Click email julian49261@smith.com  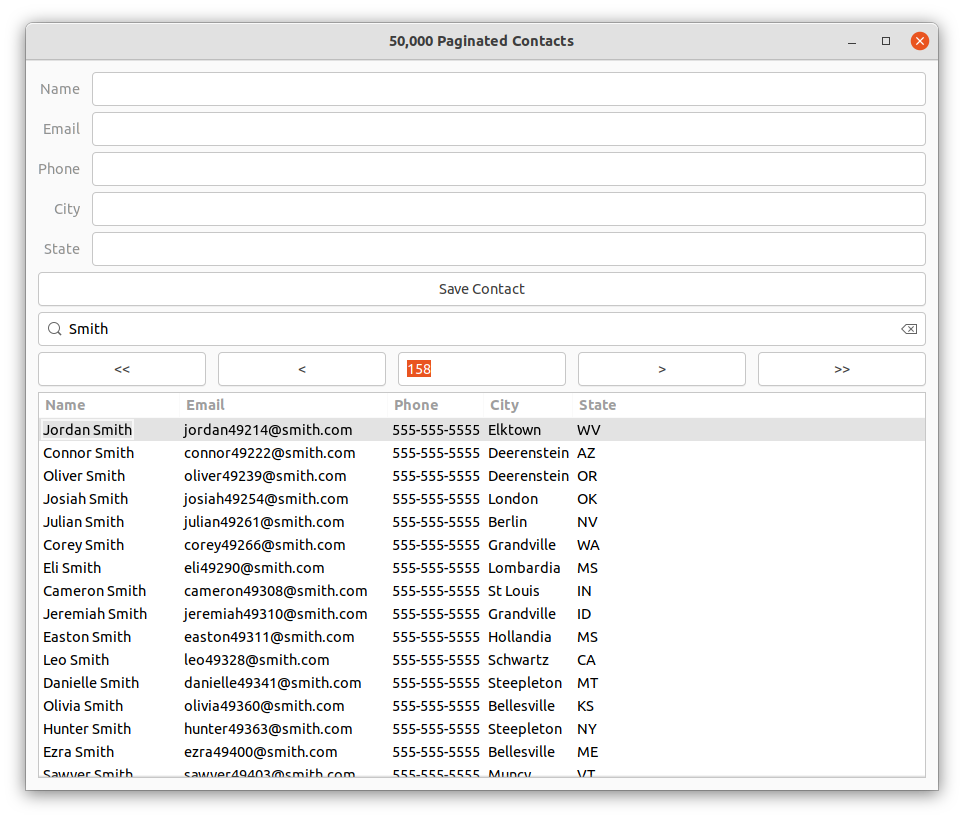point(264,522)
